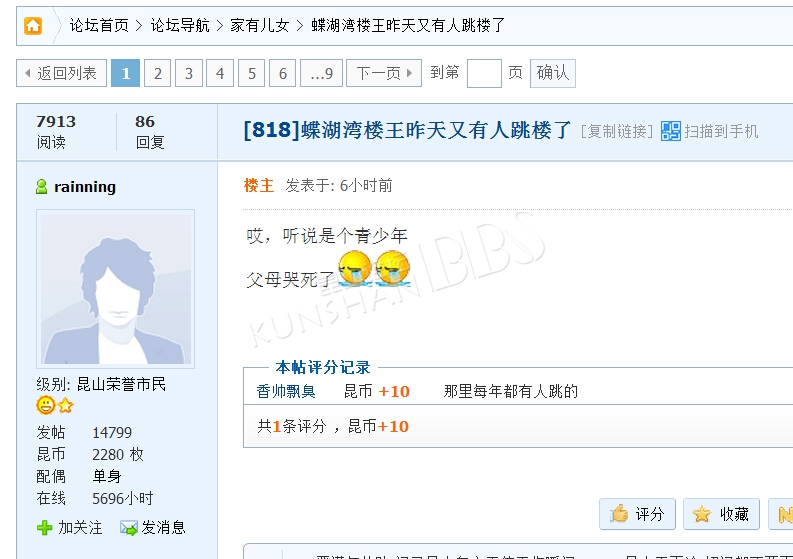
Task: Click the envelope 发消息 icon
Action: pyautogui.click(x=128, y=528)
